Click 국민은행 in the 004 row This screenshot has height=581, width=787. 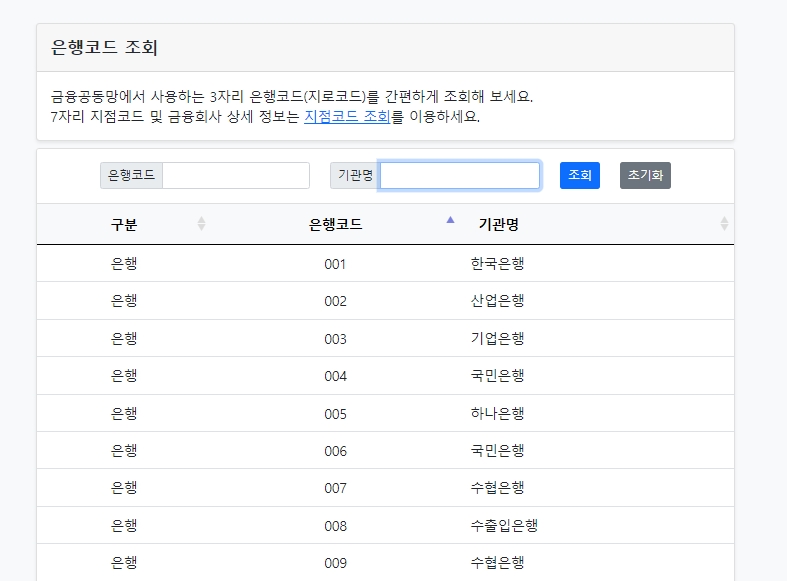pos(497,376)
